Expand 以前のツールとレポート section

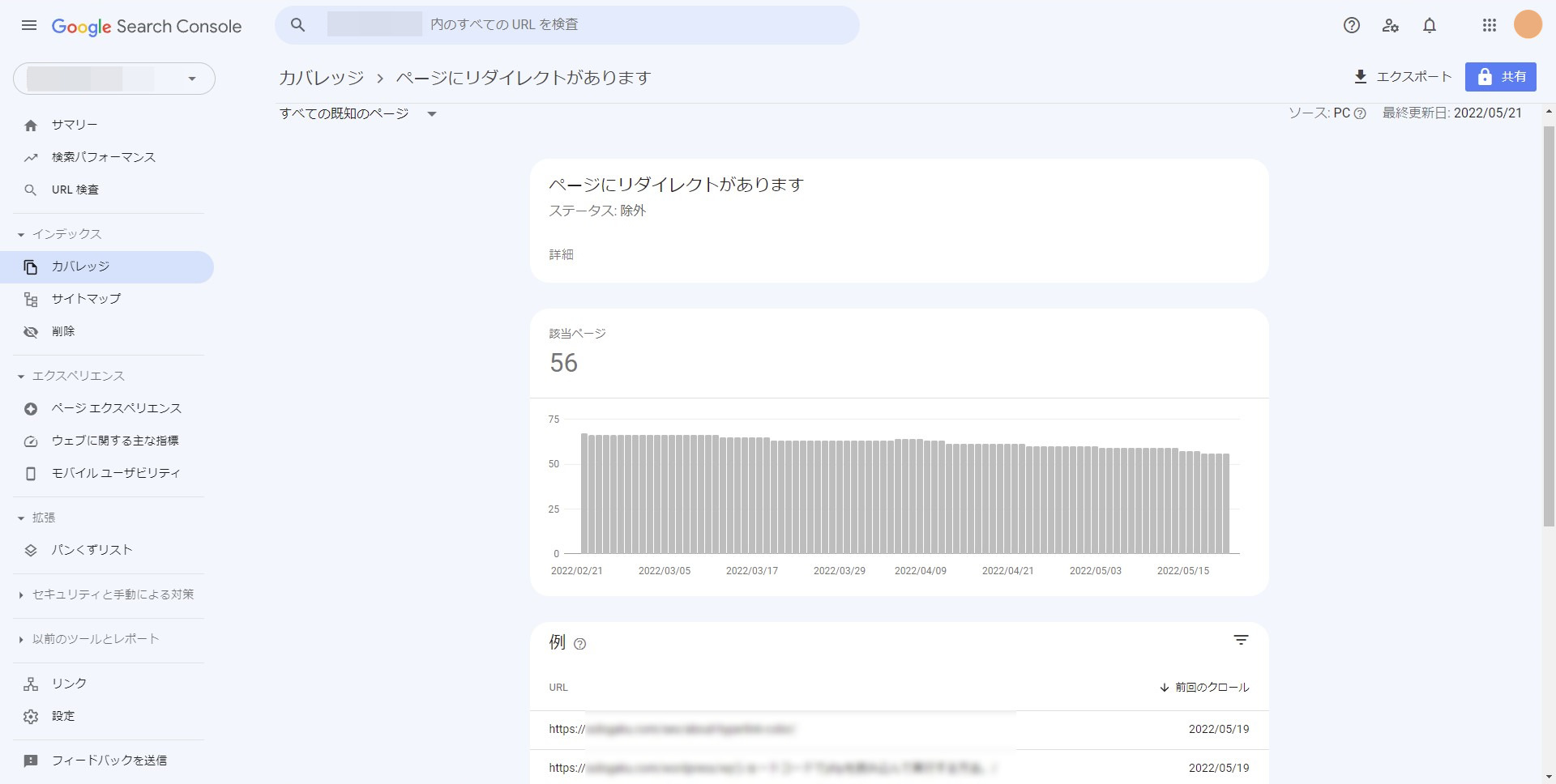[x=22, y=639]
